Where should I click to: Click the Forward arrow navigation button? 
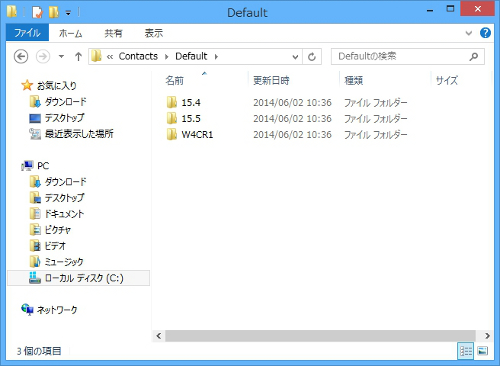coord(43,56)
